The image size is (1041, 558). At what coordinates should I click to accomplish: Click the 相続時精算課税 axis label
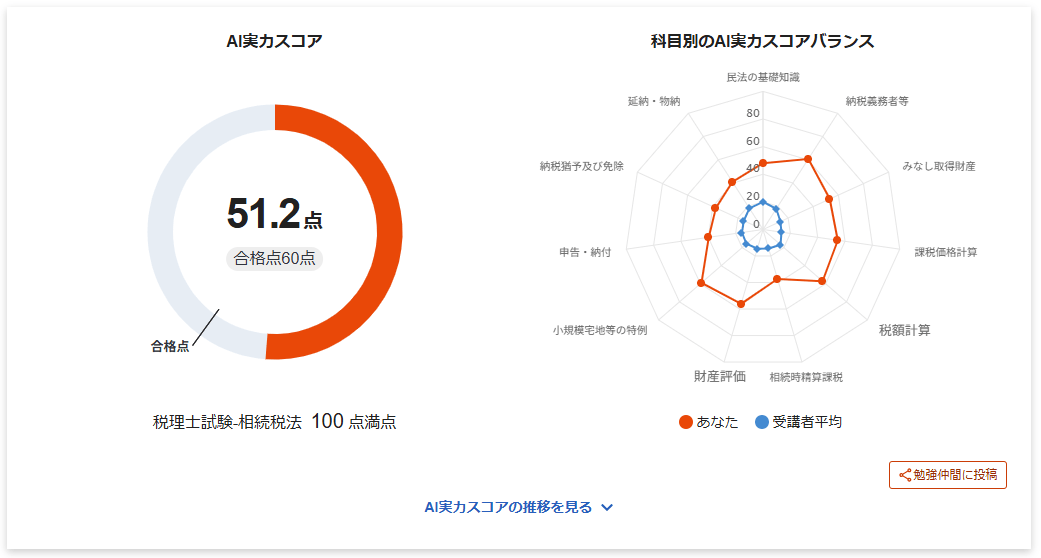[x=806, y=377]
